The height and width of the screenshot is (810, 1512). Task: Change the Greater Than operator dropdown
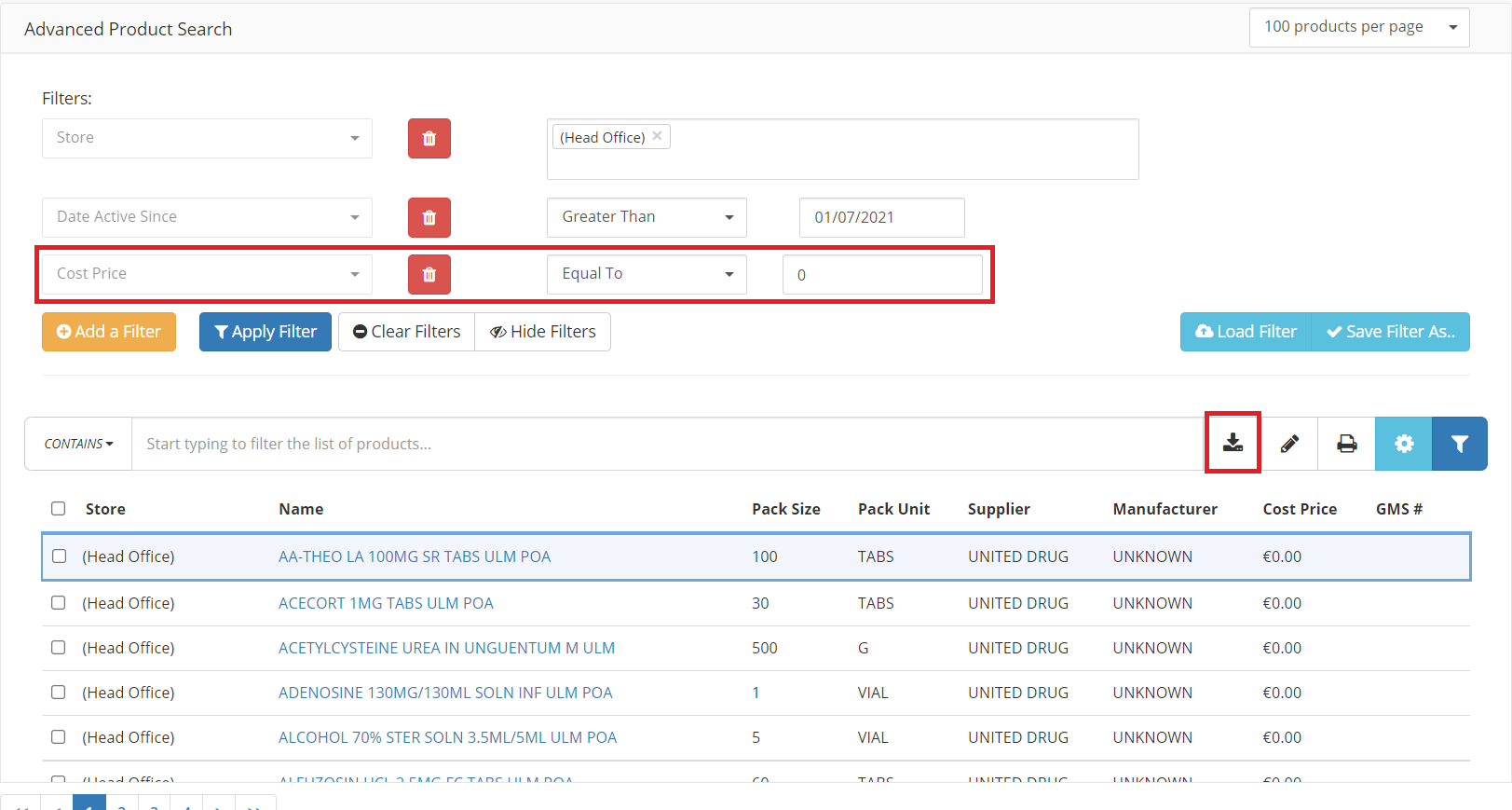pos(647,217)
